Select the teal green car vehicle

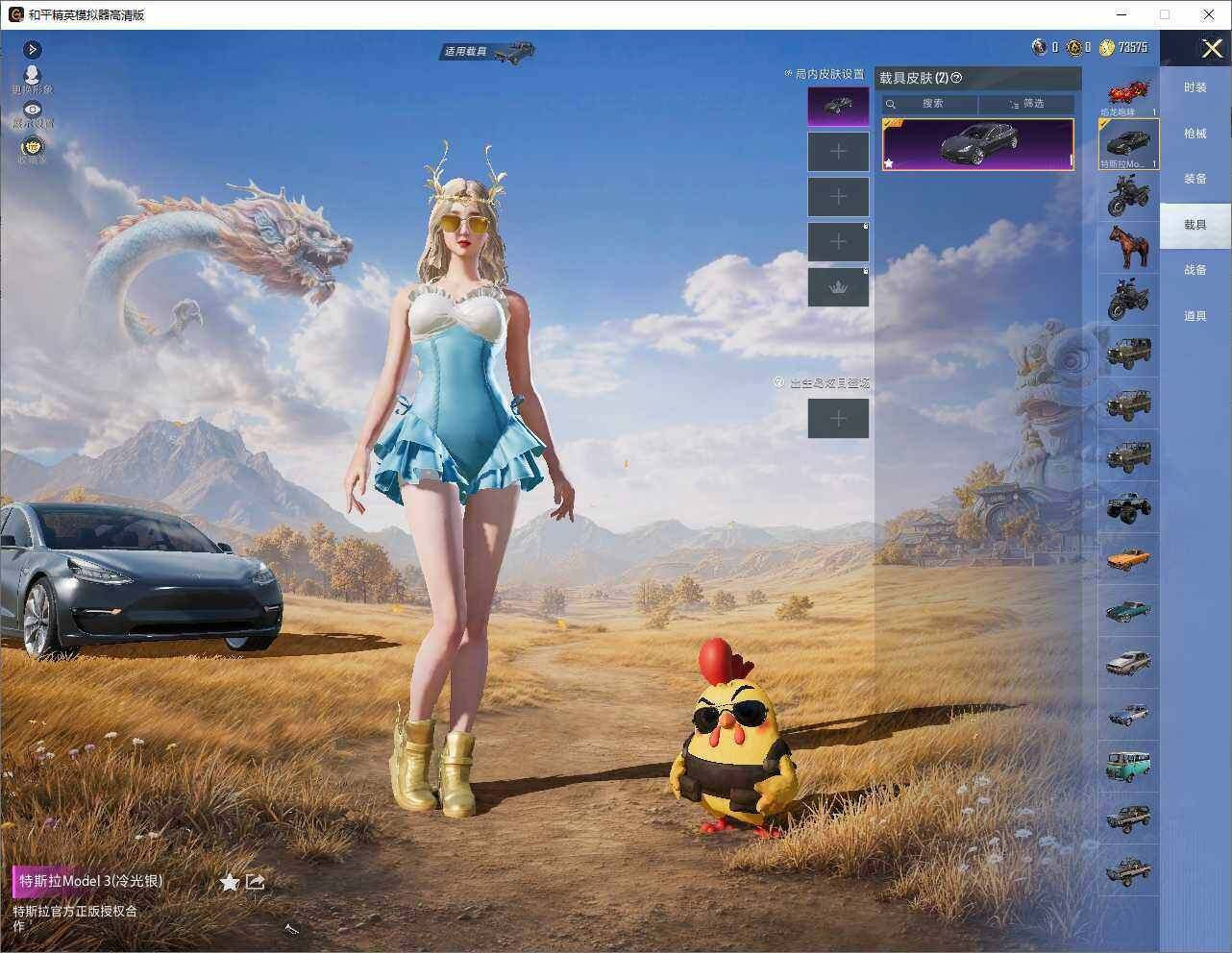(x=1129, y=611)
